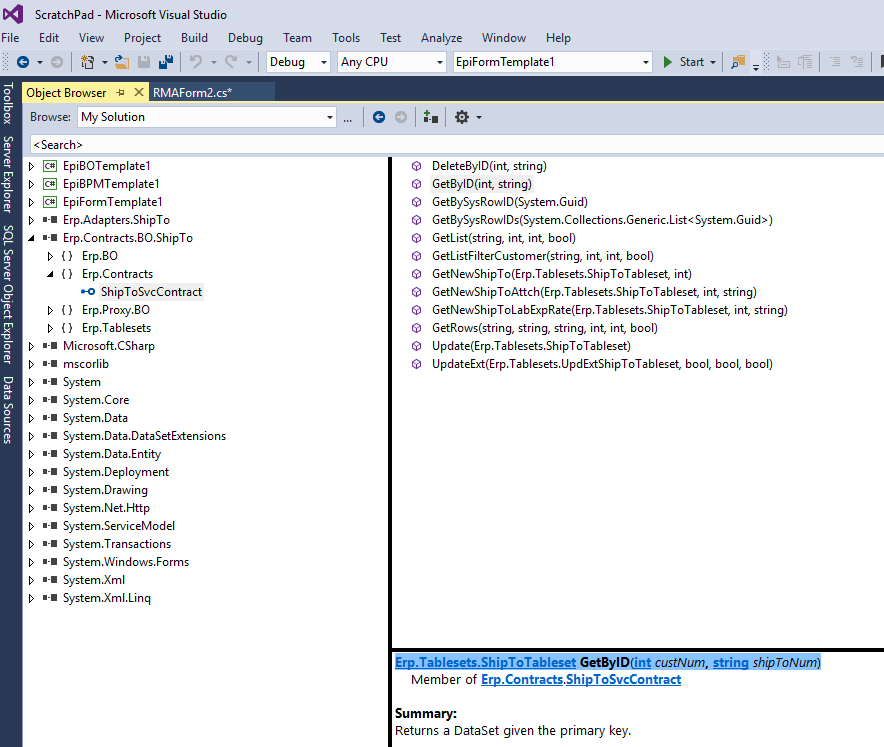Screen dimensions: 884x747
Task: Open the Data Sources side tab
Action: pos(8,410)
